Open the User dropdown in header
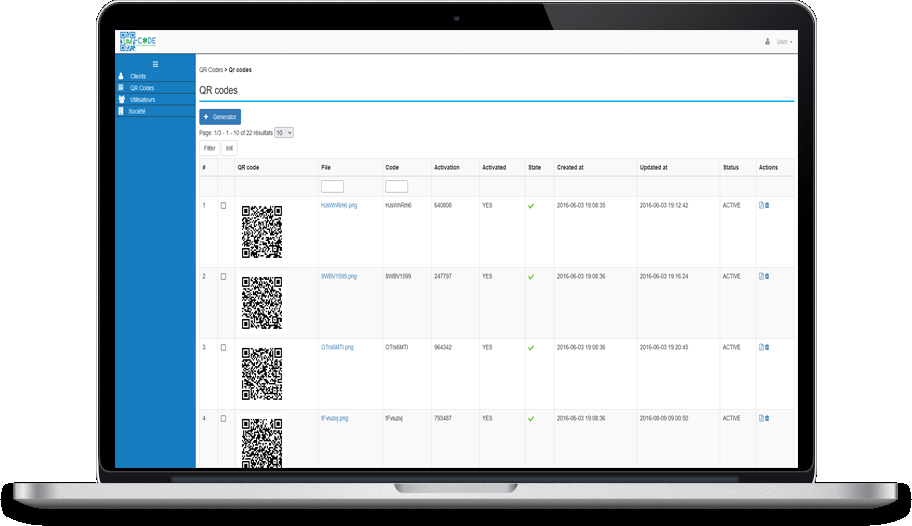The height and width of the screenshot is (526, 912). pyautogui.click(x=785, y=42)
